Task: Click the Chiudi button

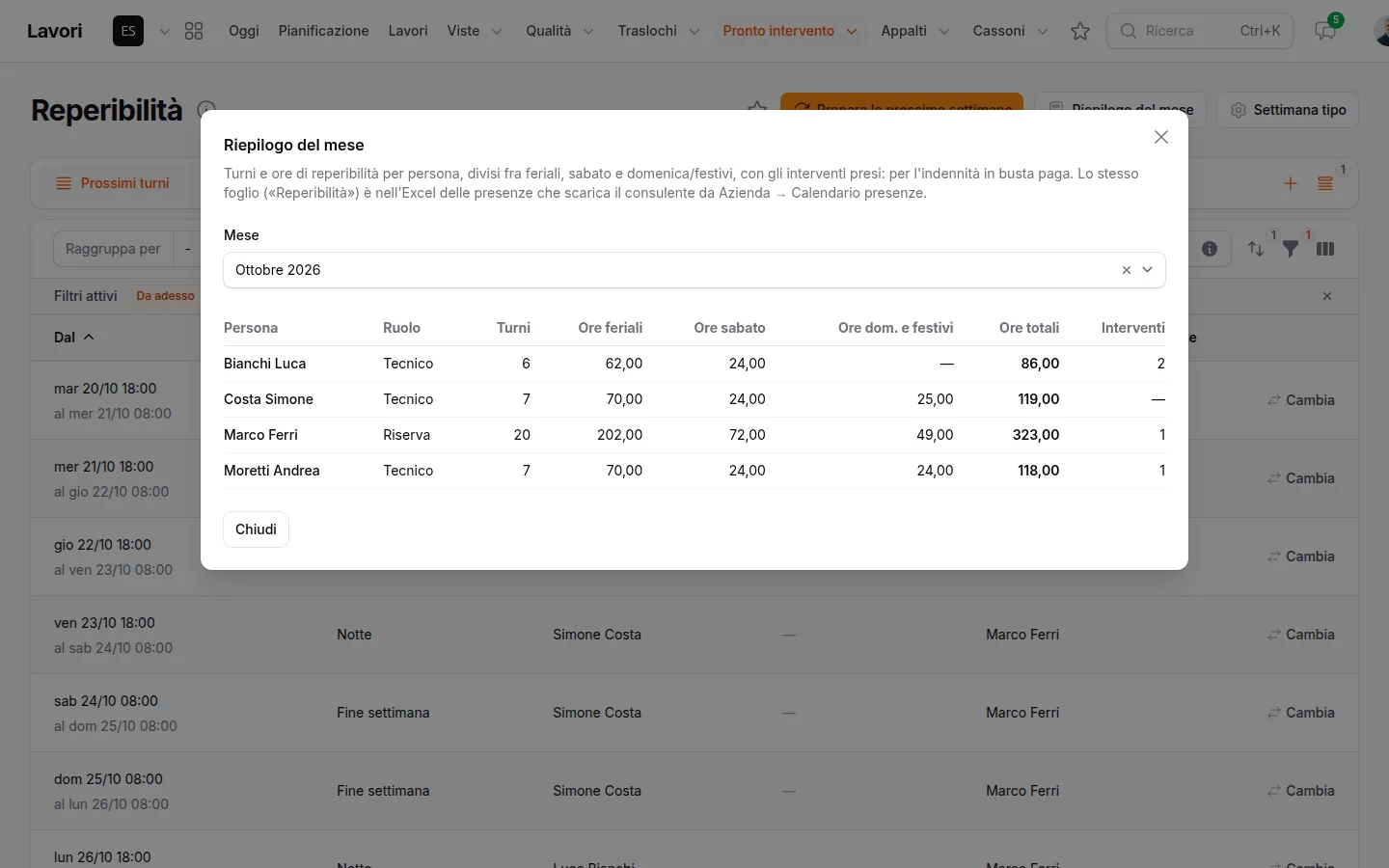Action: [256, 529]
